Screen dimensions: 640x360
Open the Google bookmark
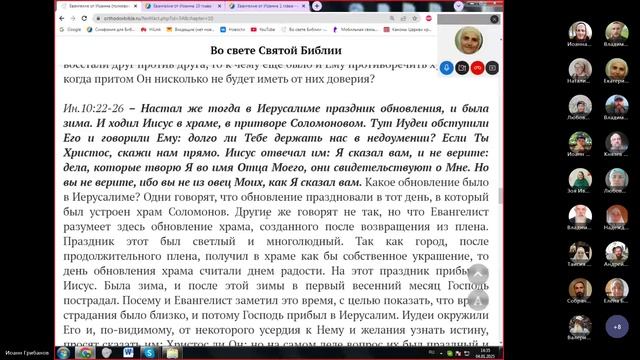point(70,29)
